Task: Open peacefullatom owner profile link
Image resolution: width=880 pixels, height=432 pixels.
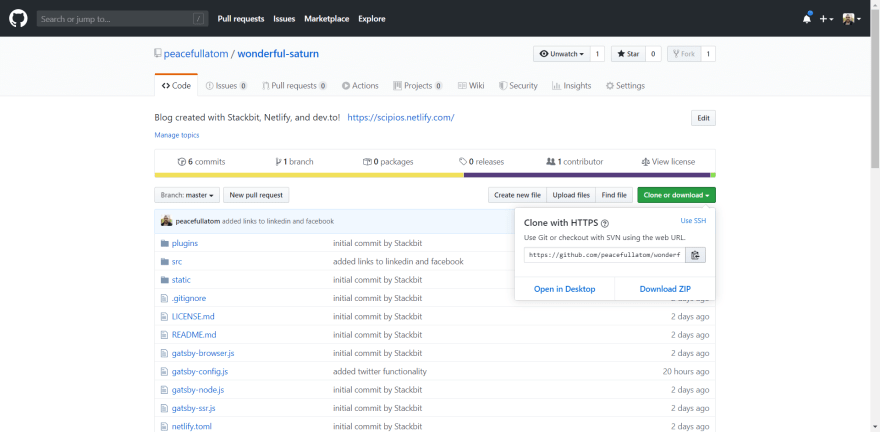Action: (x=196, y=54)
